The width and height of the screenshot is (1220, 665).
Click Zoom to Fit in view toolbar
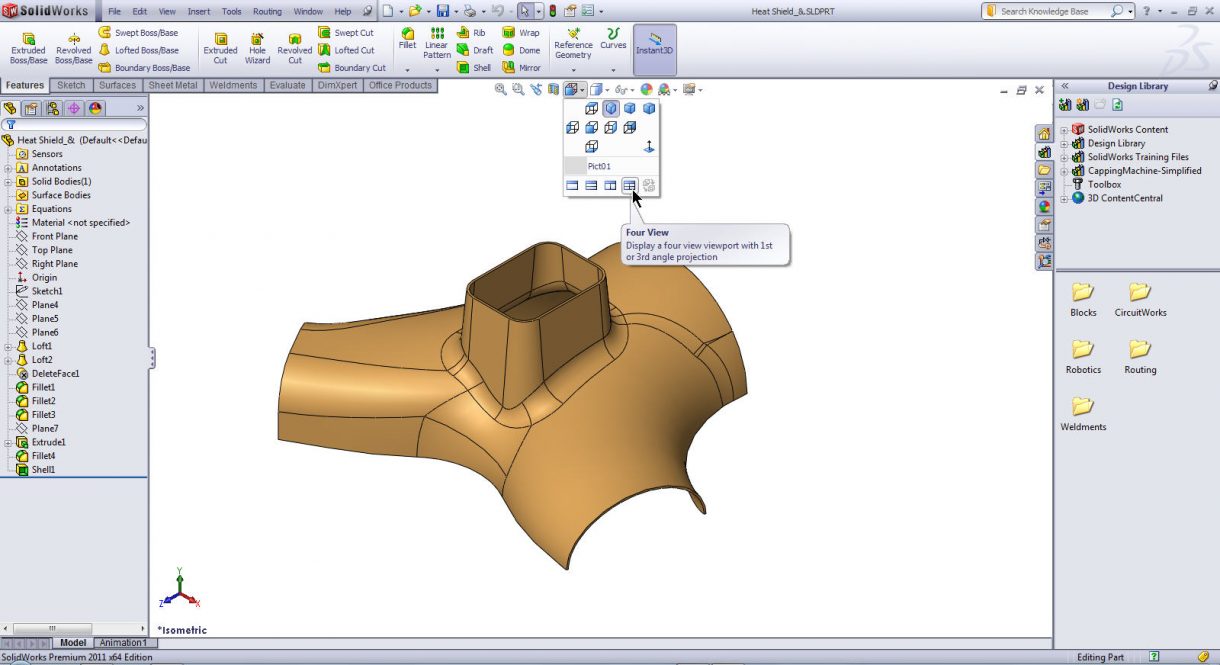(500, 90)
